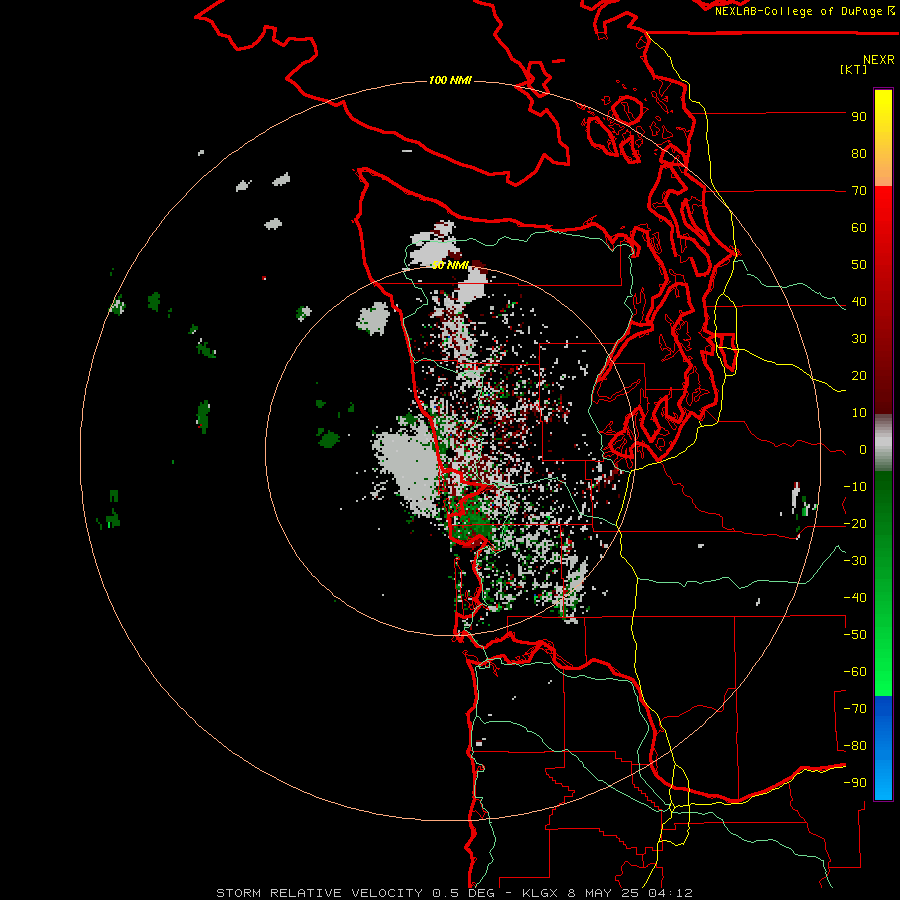This screenshot has width=900, height=900.
Task: Click the 50 NMI range ring label
Action: [451, 265]
